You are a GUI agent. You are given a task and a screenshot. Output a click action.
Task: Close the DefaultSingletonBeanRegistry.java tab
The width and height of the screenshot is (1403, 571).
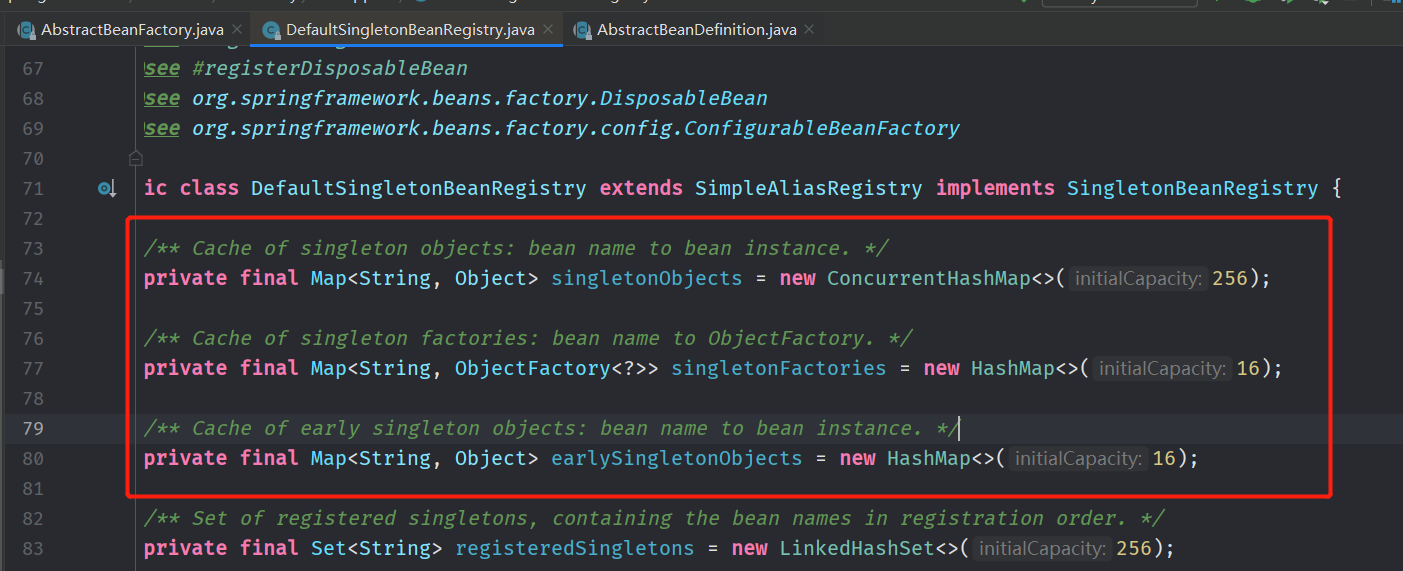point(549,30)
